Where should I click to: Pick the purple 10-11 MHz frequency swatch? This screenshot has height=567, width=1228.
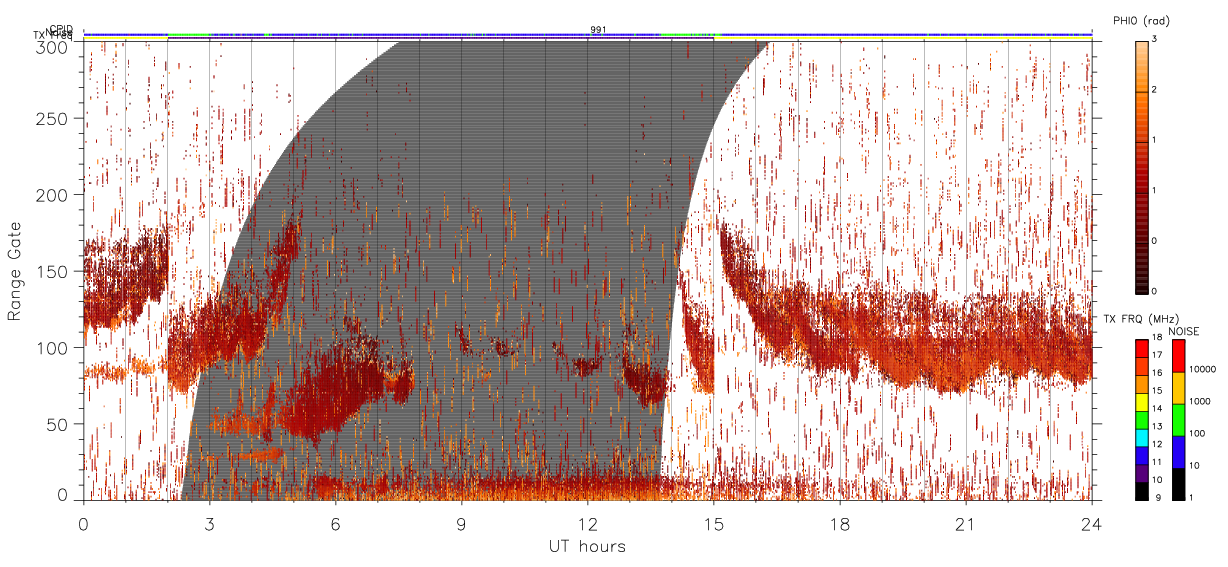coord(1140,473)
